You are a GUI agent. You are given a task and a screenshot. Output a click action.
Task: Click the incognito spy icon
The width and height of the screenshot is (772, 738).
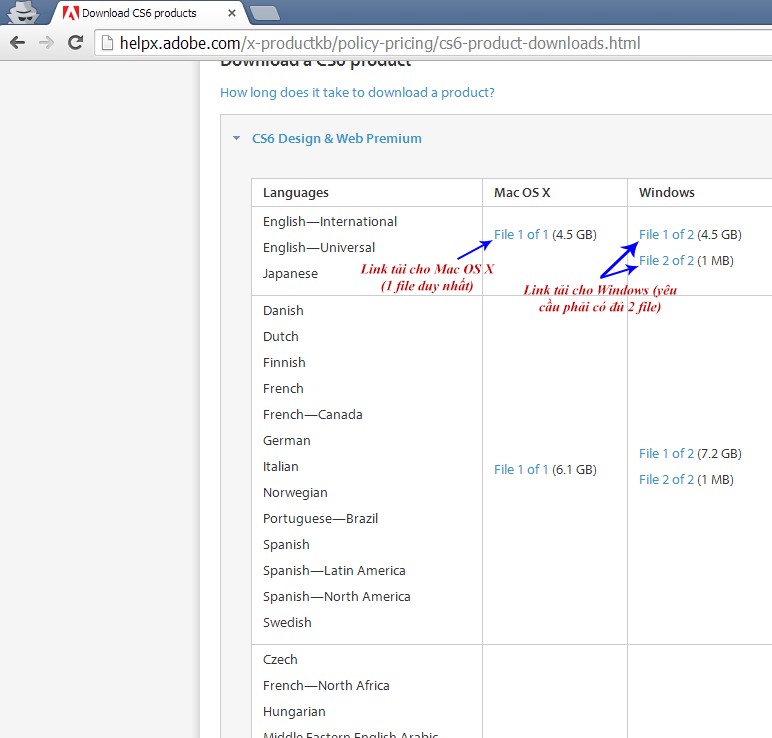(24, 12)
